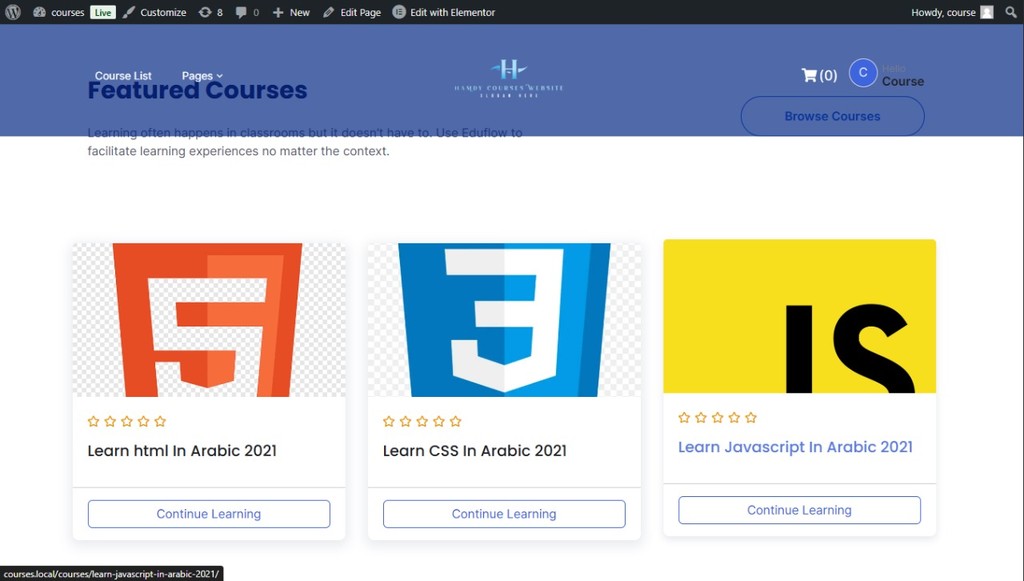Click the paintbrush Customize icon

(x=129, y=12)
